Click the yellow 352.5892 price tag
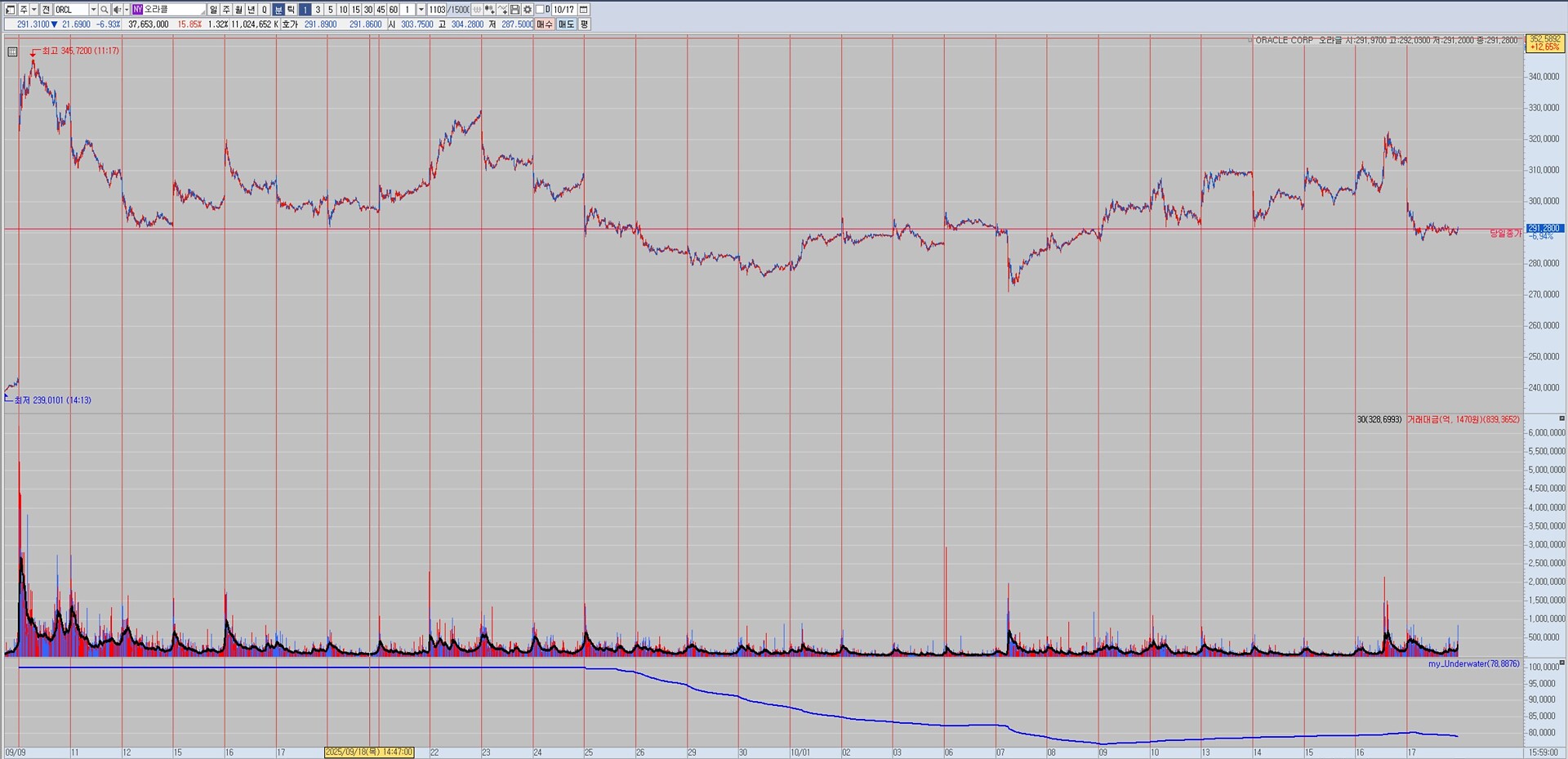 point(1544,42)
